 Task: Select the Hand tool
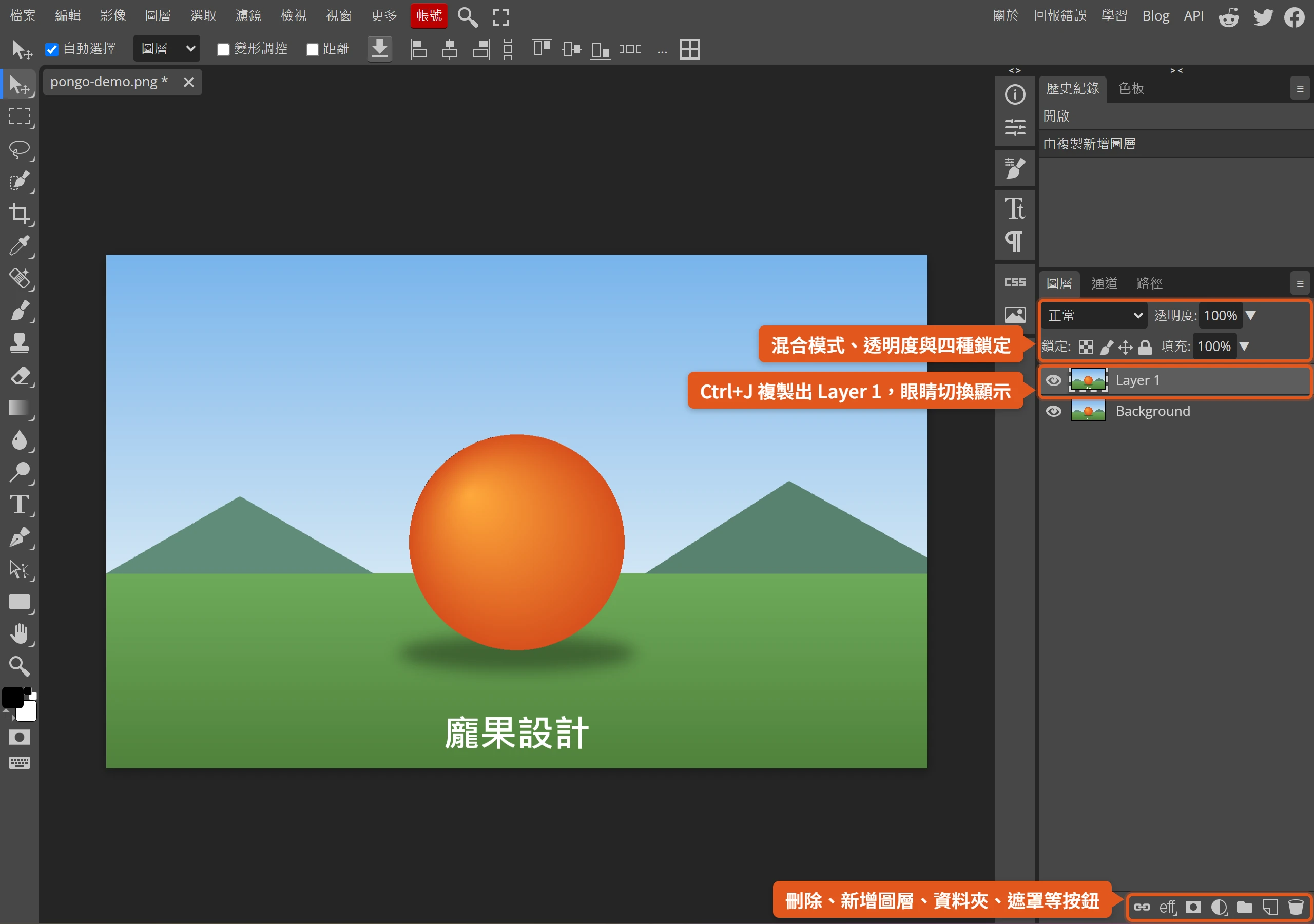click(20, 634)
